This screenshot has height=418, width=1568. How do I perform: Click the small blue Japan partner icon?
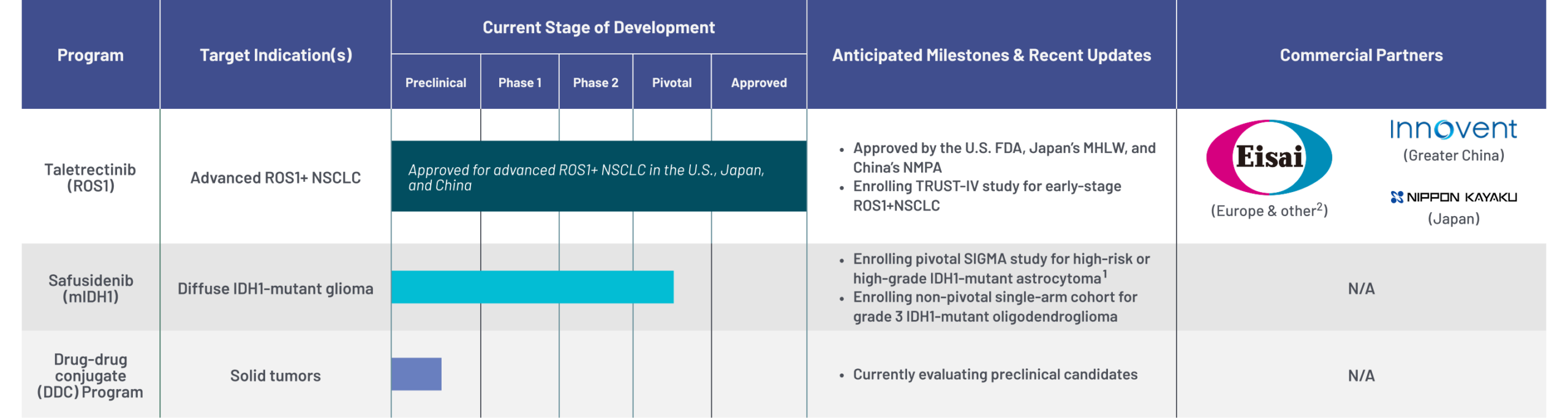point(1397,197)
